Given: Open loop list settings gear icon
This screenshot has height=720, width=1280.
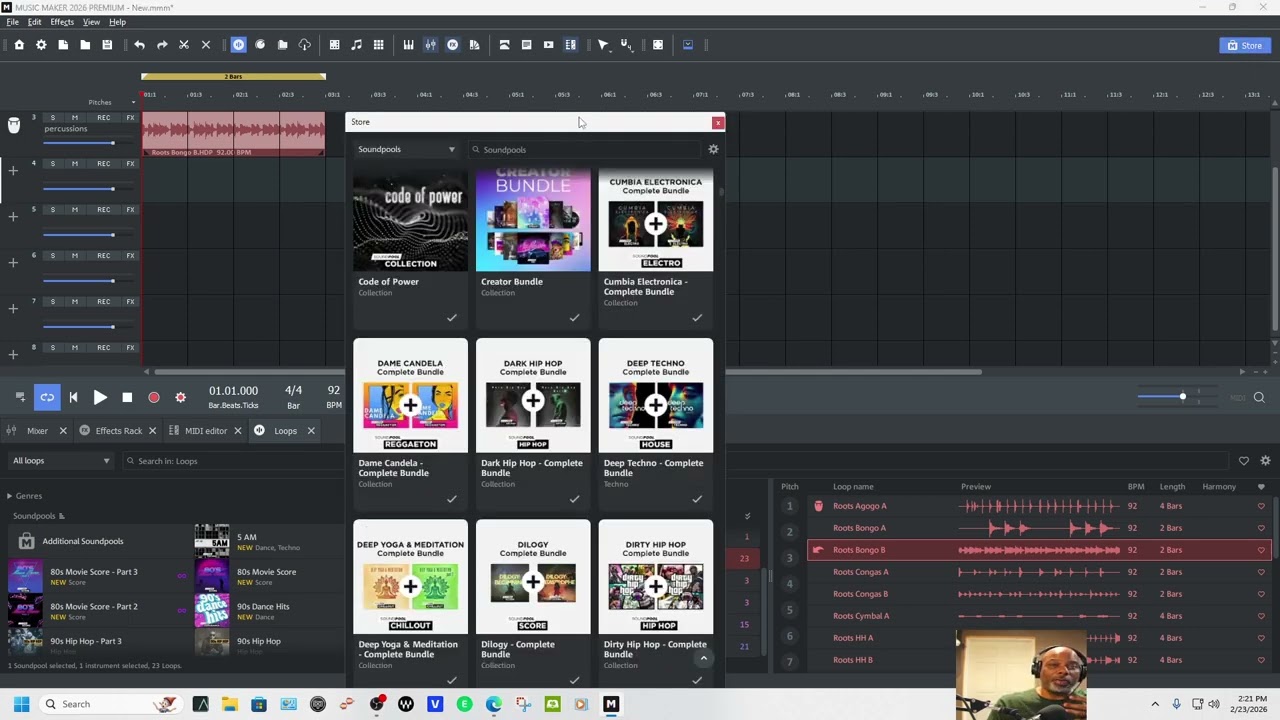Looking at the screenshot, I should (1265, 461).
